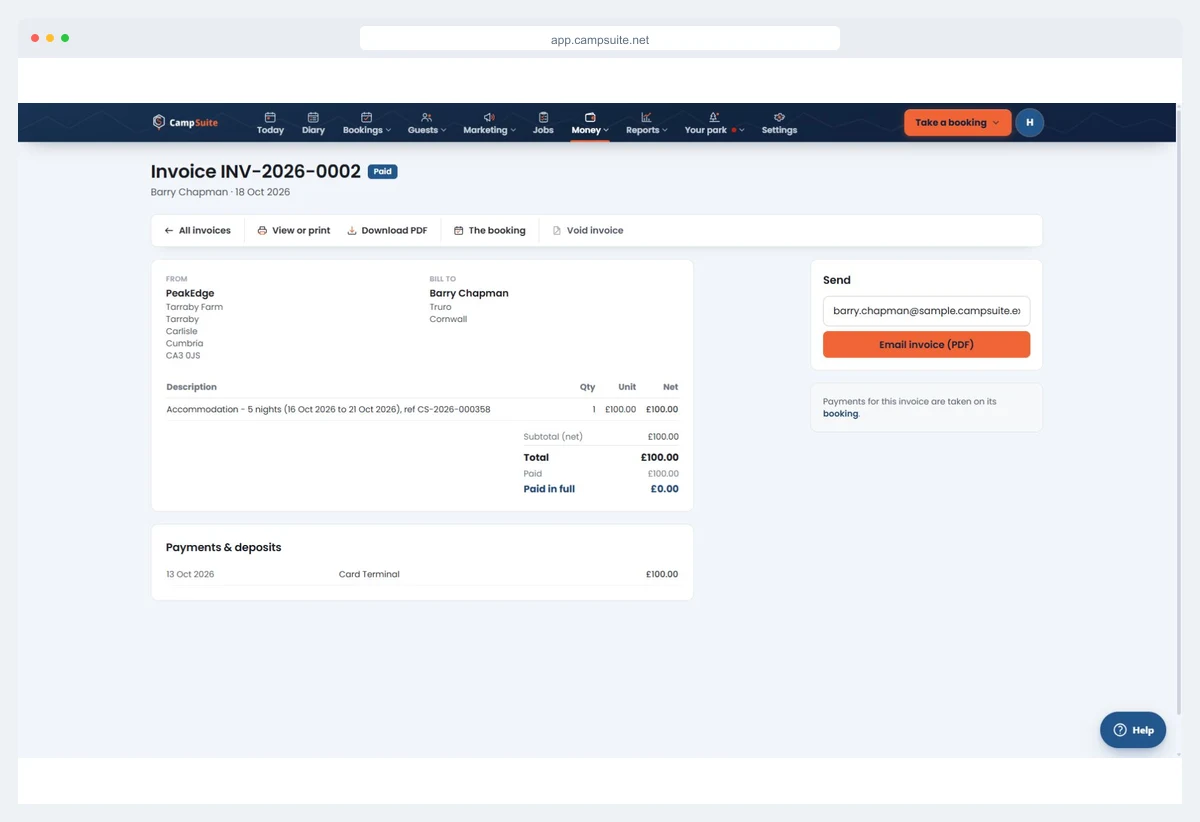Open the Today calendar icon
This screenshot has width=1200, height=822.
point(270,117)
